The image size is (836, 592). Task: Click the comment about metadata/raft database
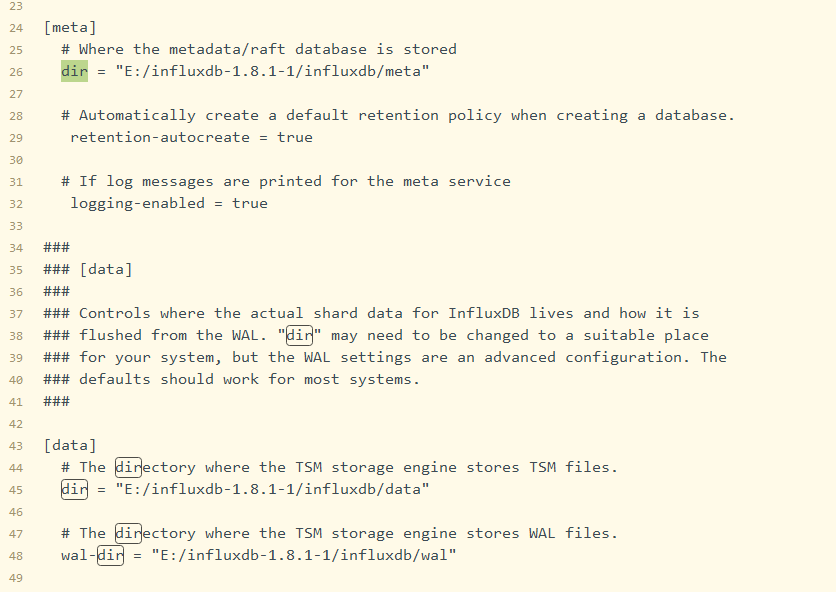pos(259,49)
